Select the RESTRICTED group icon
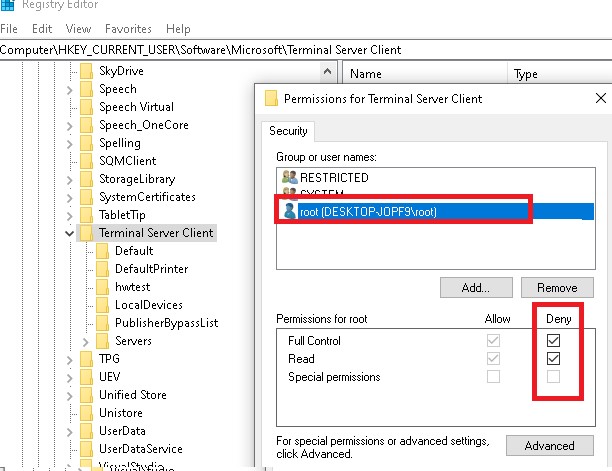The image size is (612, 471). 290,178
